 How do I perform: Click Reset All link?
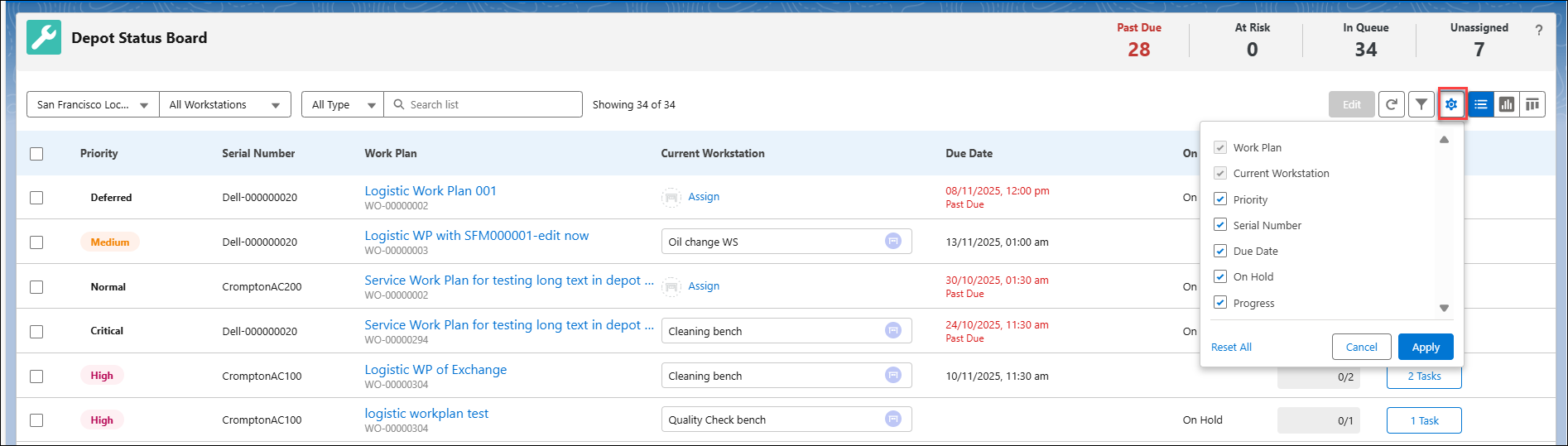[1231, 347]
